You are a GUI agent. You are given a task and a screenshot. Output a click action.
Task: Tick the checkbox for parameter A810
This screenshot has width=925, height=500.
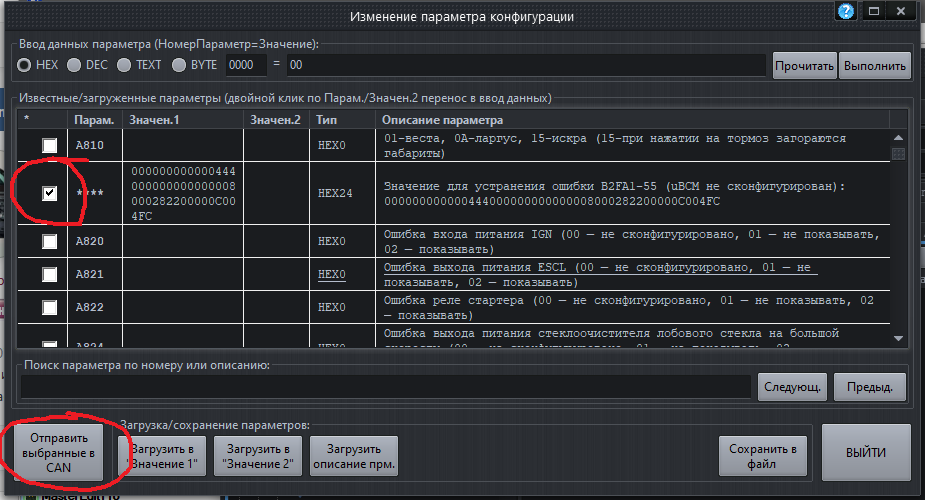pyautogui.click(x=49, y=146)
